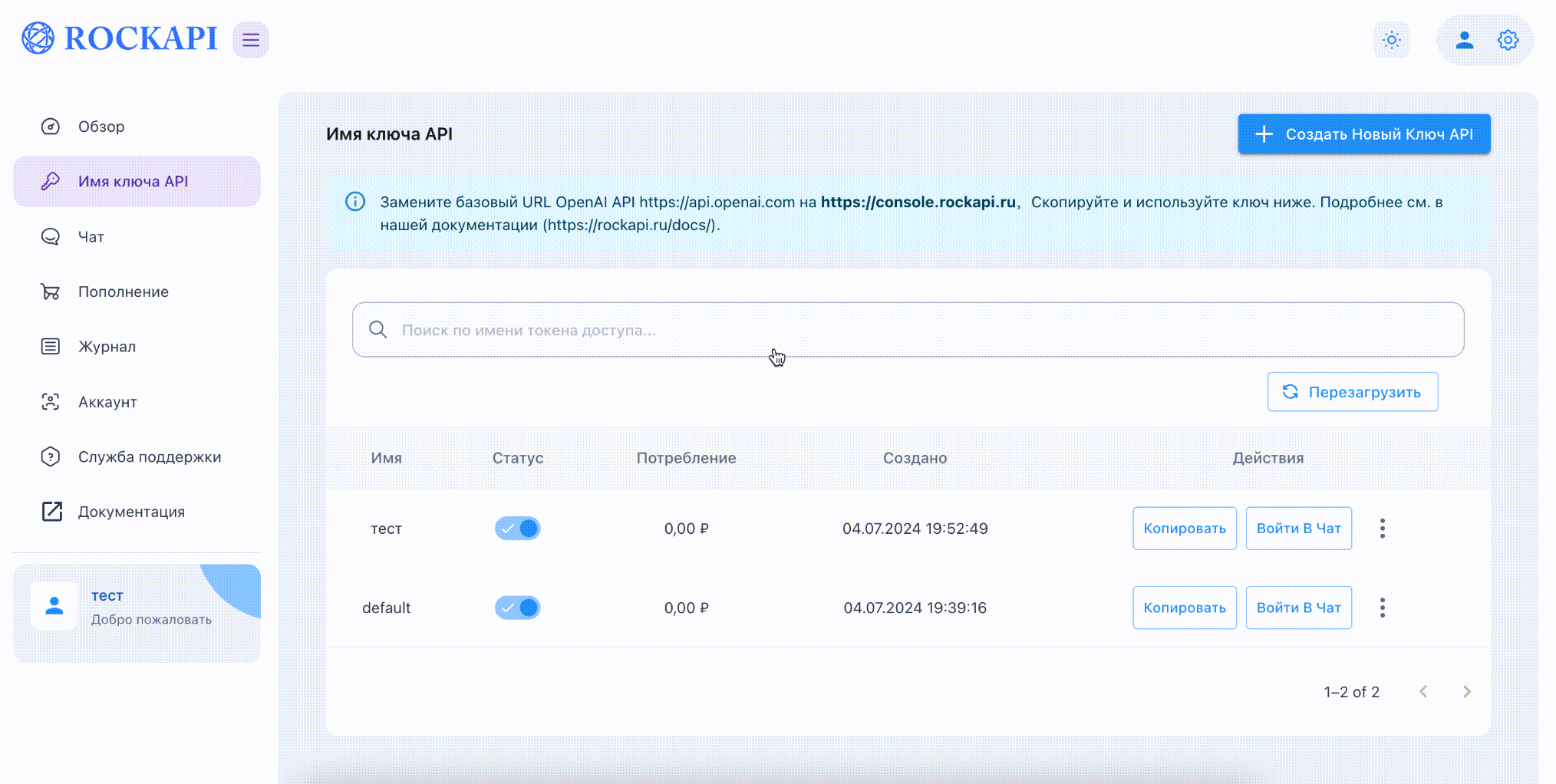Click the Потребление column header
Viewport: 1556px width, 784px height.
tap(687, 458)
